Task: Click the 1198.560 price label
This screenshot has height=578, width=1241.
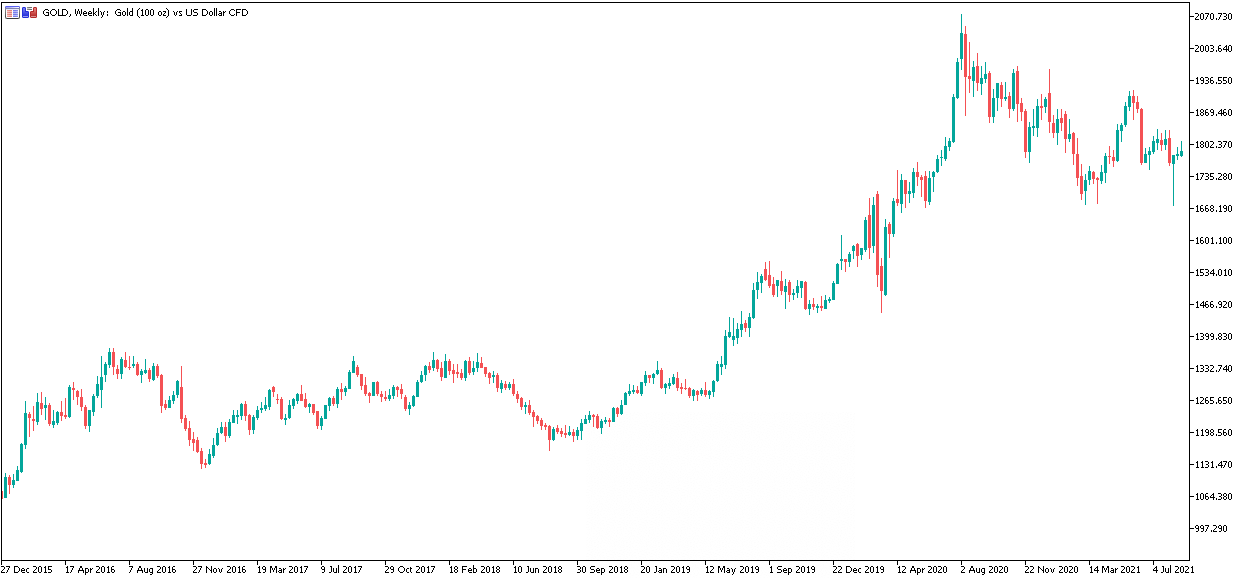Action: pyautogui.click(x=1214, y=433)
